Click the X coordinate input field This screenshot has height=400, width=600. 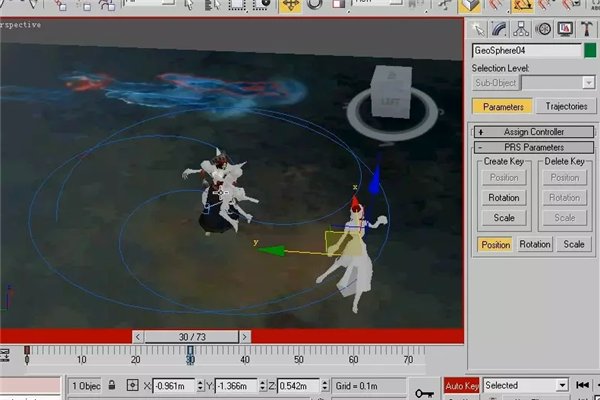point(177,386)
